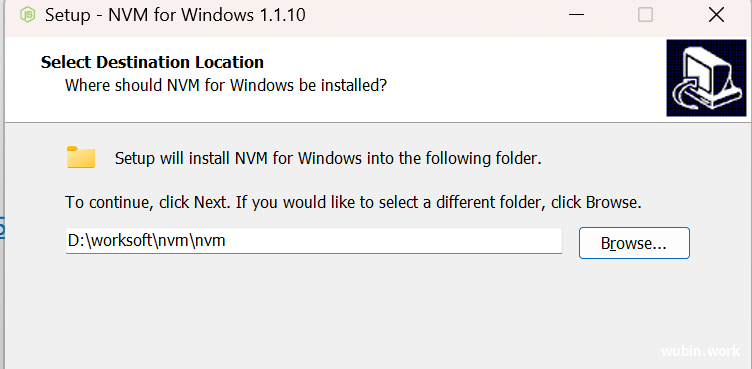This screenshot has height=369, width=752.
Task: Click the greyed-out maximize button
Action: coord(645,15)
